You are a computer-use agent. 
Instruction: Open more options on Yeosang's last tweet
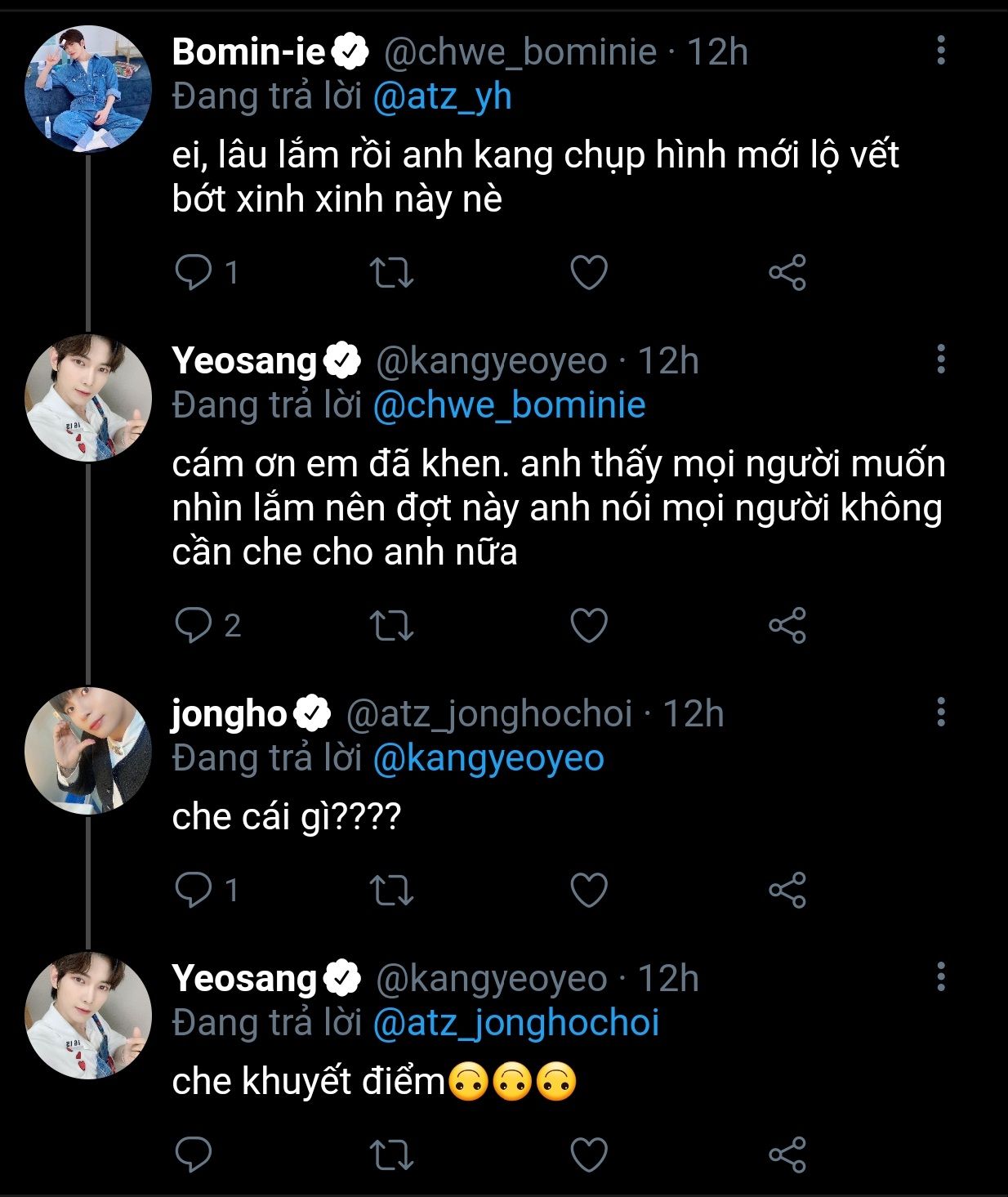click(x=941, y=977)
